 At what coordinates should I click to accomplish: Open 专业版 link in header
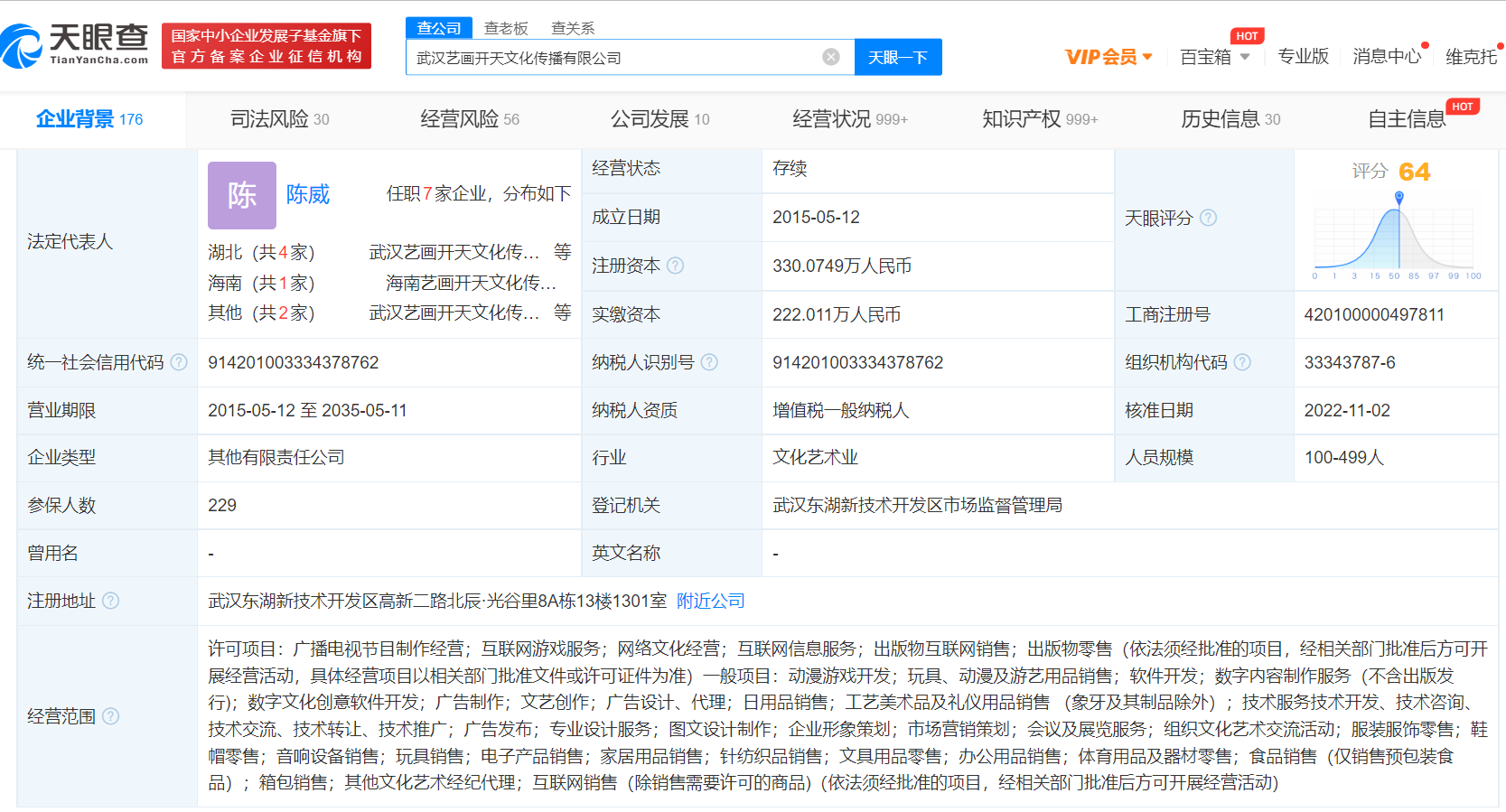pos(1303,57)
